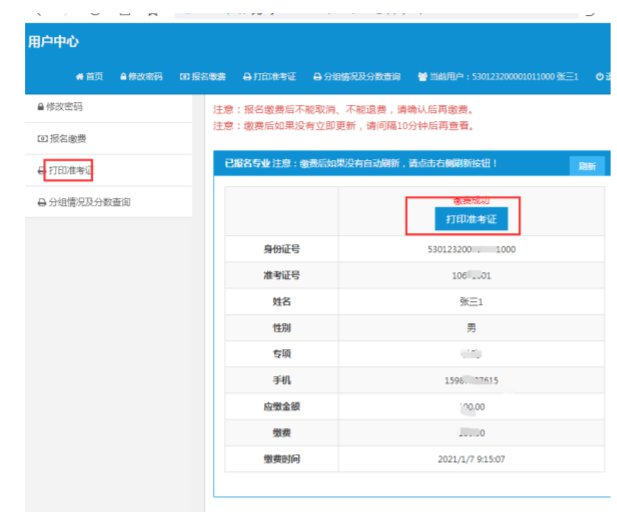
Task: Click the phone number in the 手机 row
Action: 470,380
